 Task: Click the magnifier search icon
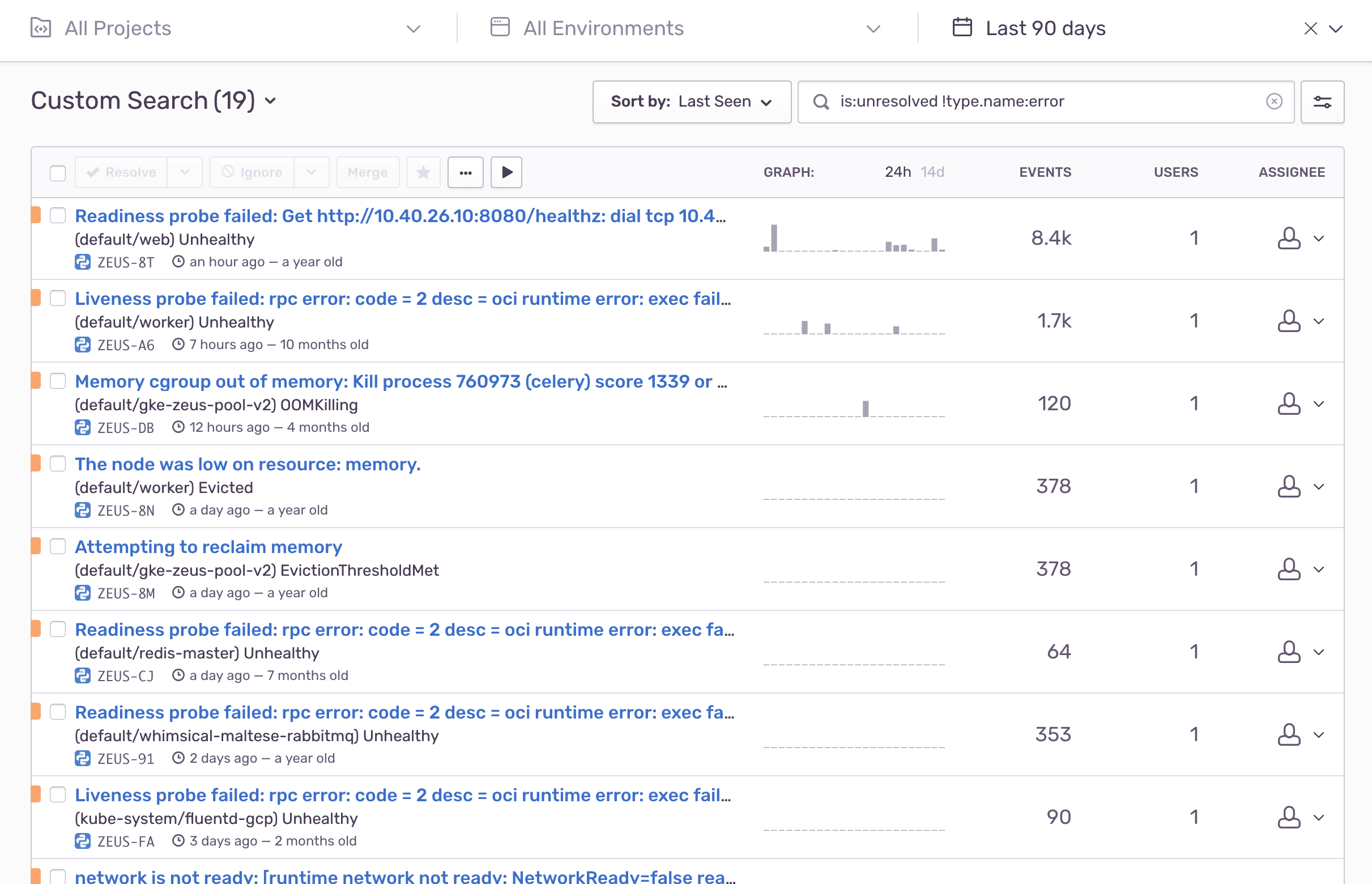point(821,101)
